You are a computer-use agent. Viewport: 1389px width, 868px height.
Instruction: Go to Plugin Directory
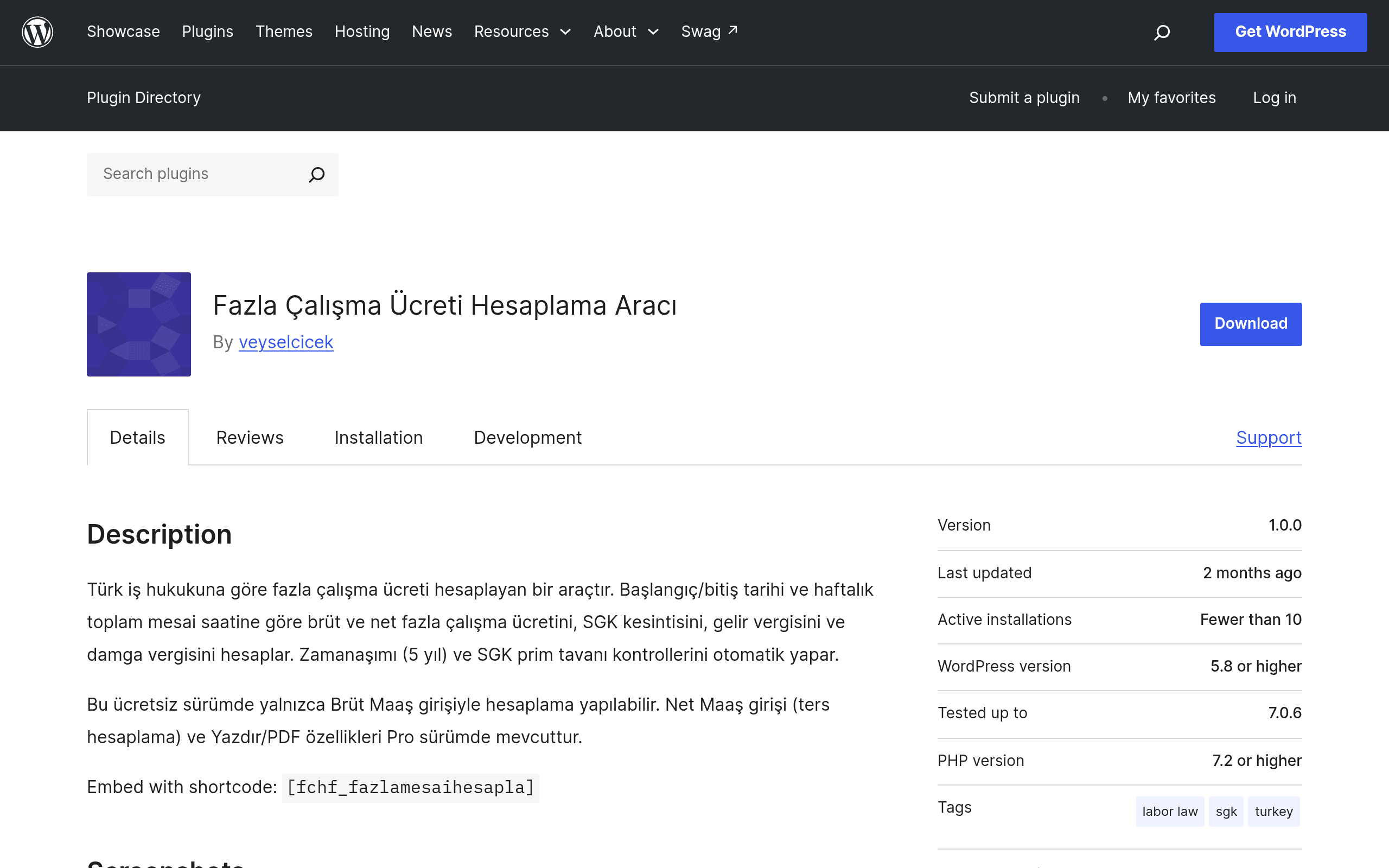[143, 98]
